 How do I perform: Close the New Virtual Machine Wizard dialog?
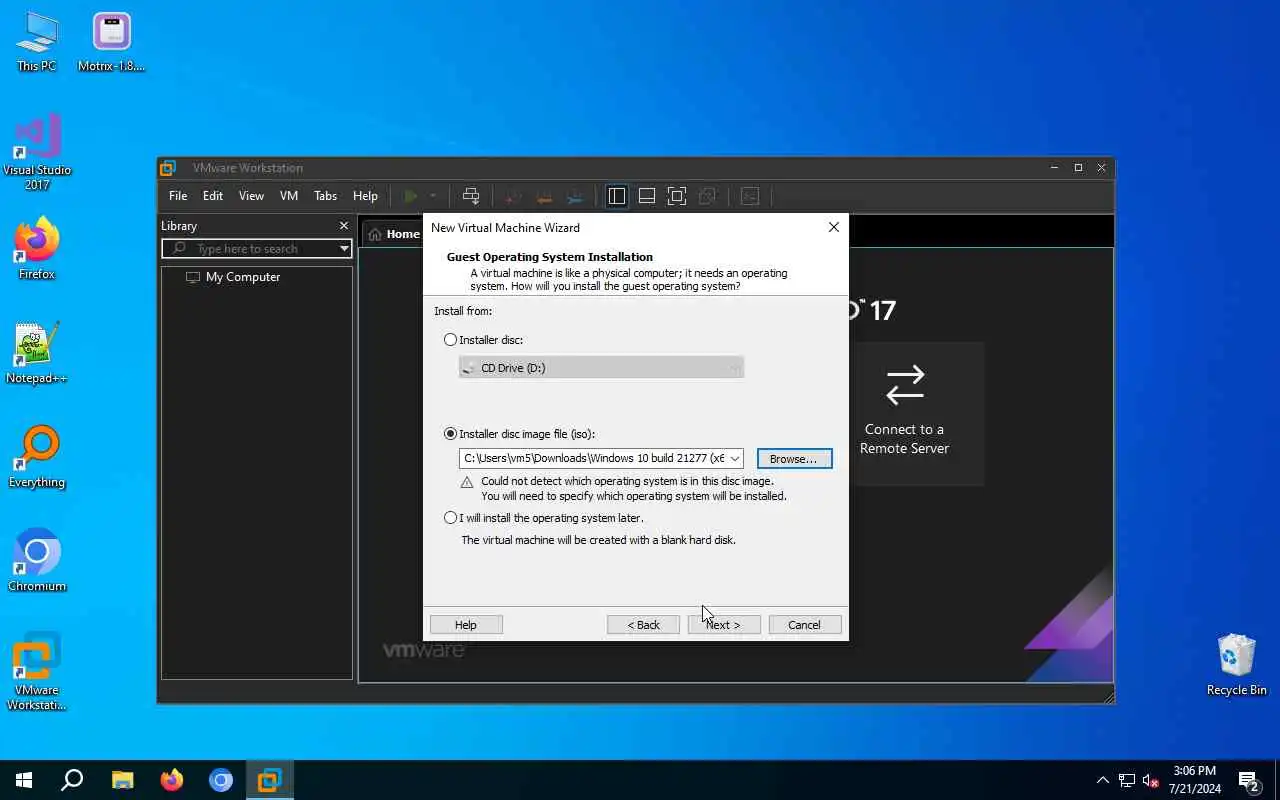point(834,228)
